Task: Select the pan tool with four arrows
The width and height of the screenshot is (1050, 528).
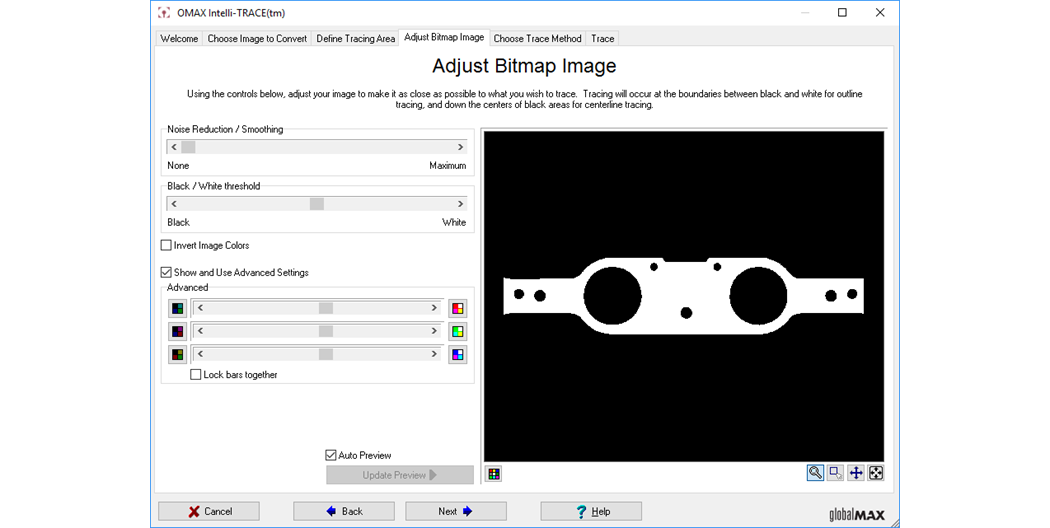Action: tap(856, 472)
